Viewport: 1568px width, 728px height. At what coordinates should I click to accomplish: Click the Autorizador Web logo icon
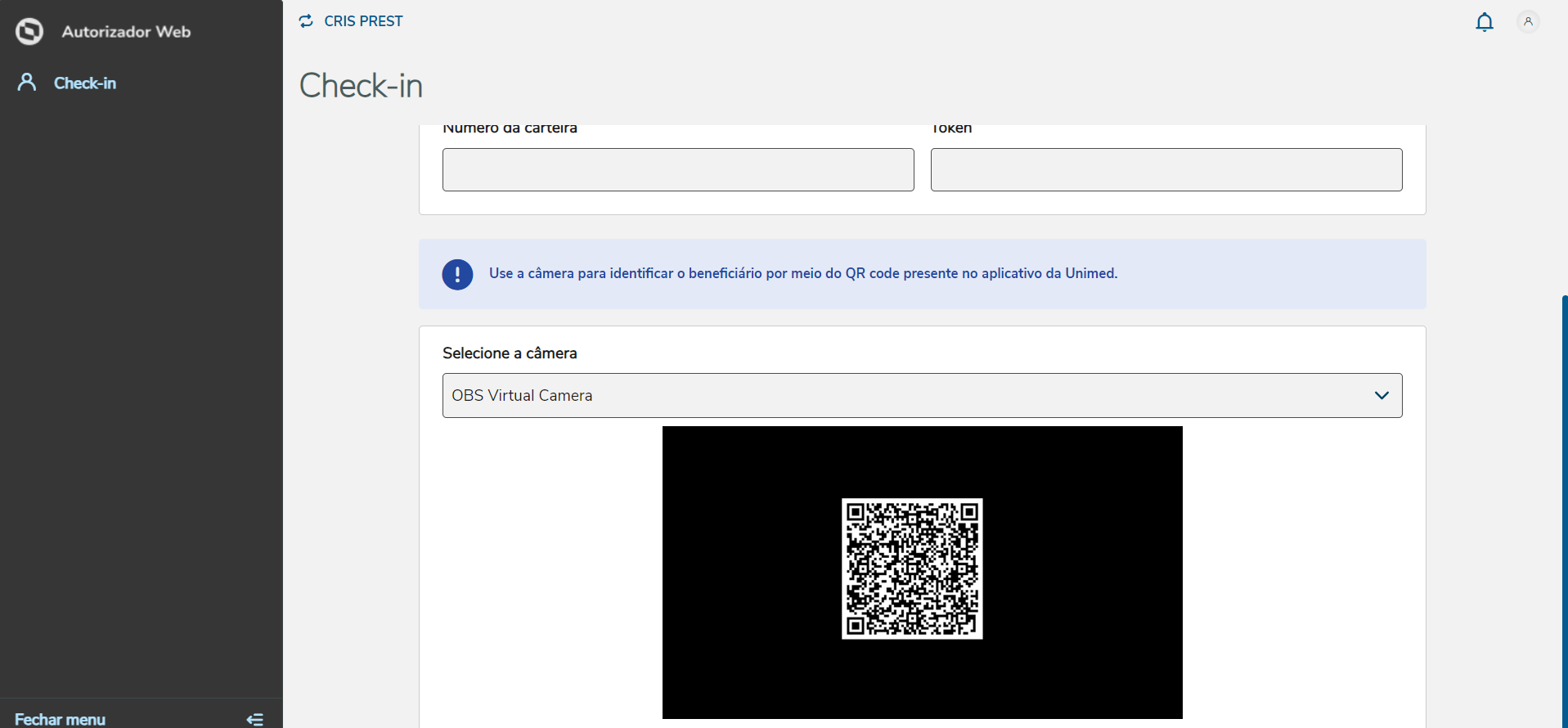(29, 32)
